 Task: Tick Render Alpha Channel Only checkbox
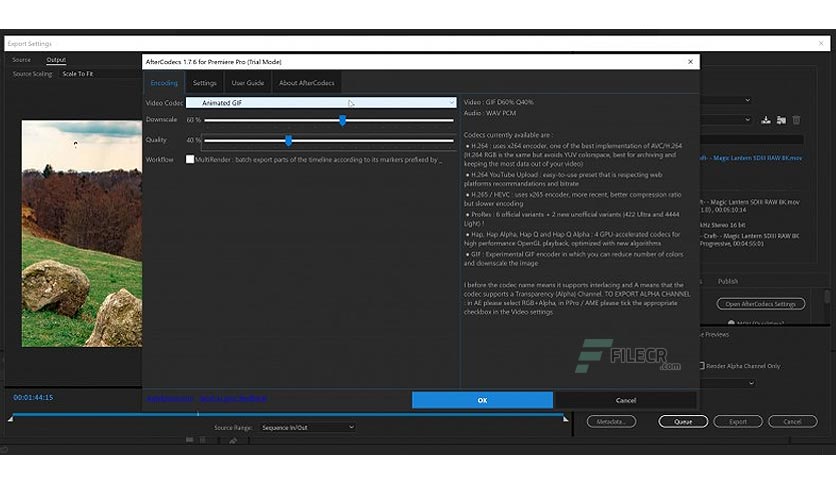coord(702,366)
